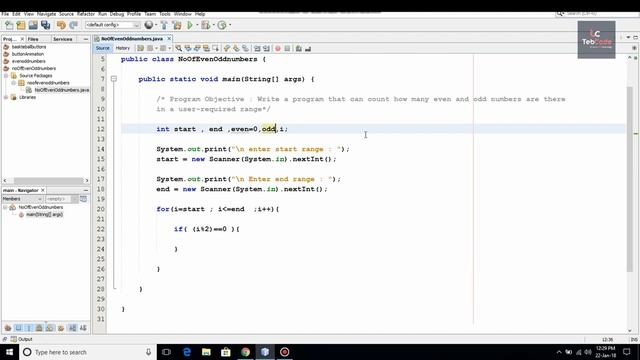This screenshot has width=640, height=360.
Task: Select the Source editor view
Action: click(x=102, y=48)
